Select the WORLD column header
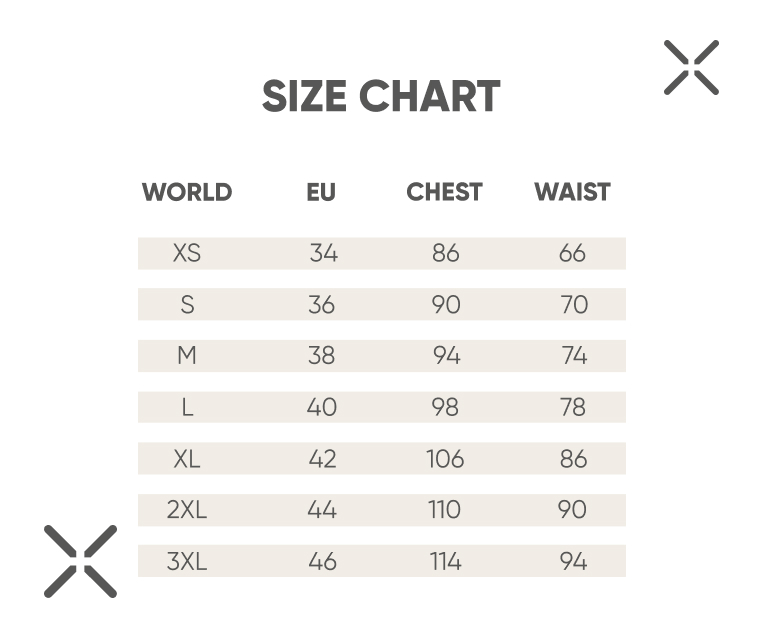This screenshot has height=638, width=763. [187, 192]
